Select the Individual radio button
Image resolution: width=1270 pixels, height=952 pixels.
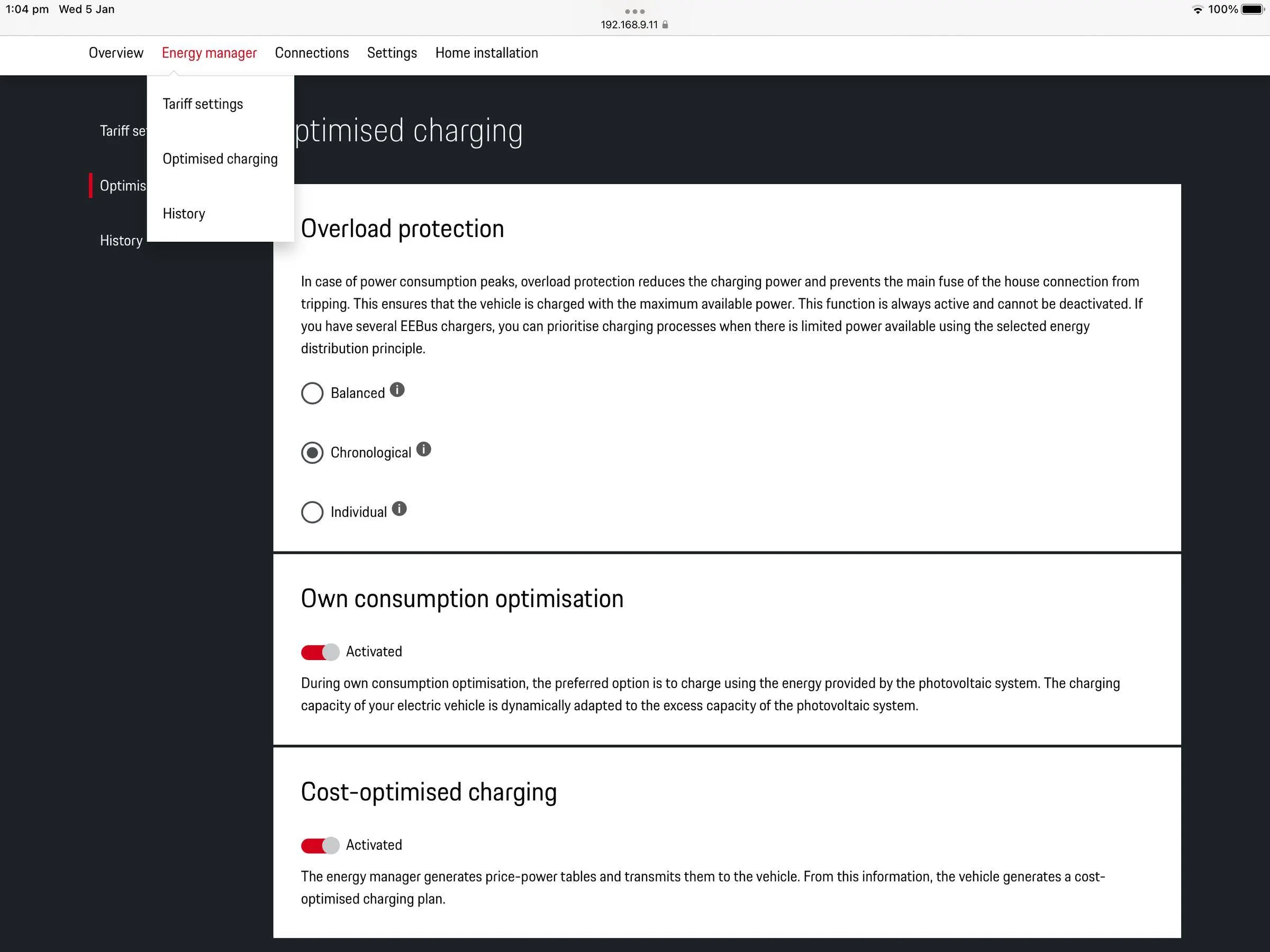(x=312, y=512)
